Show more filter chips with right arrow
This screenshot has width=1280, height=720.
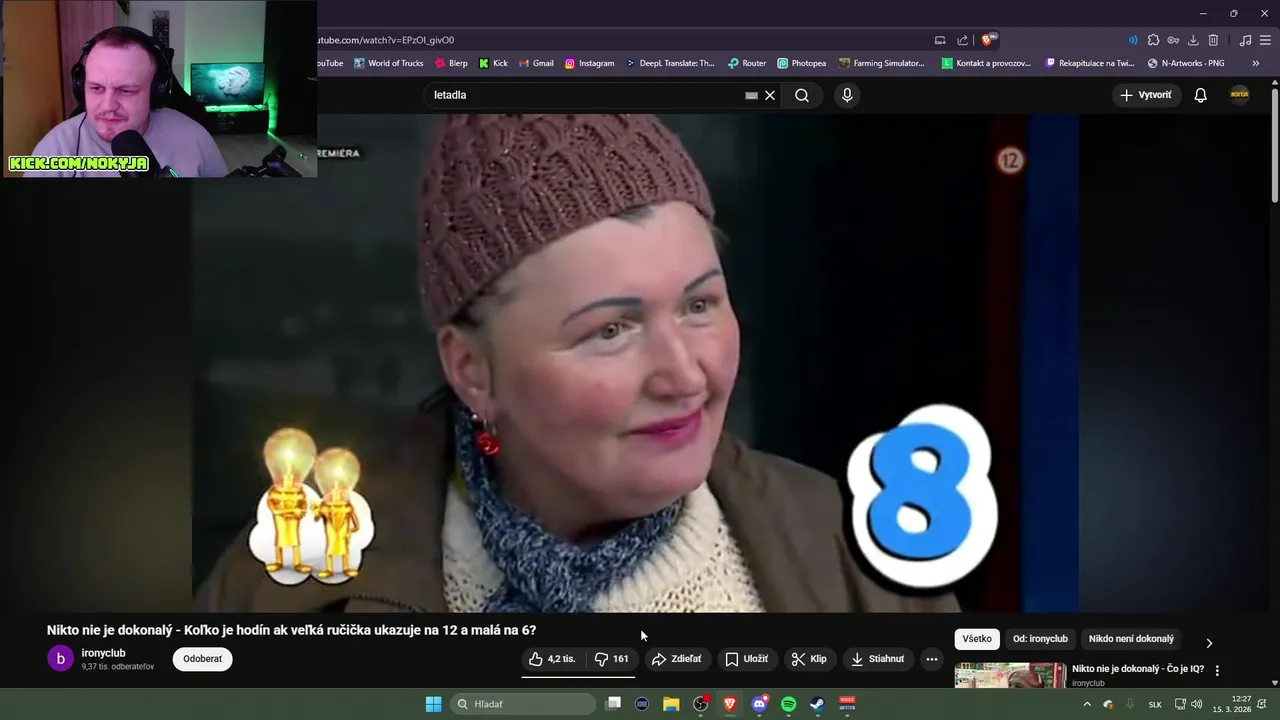click(x=1209, y=643)
